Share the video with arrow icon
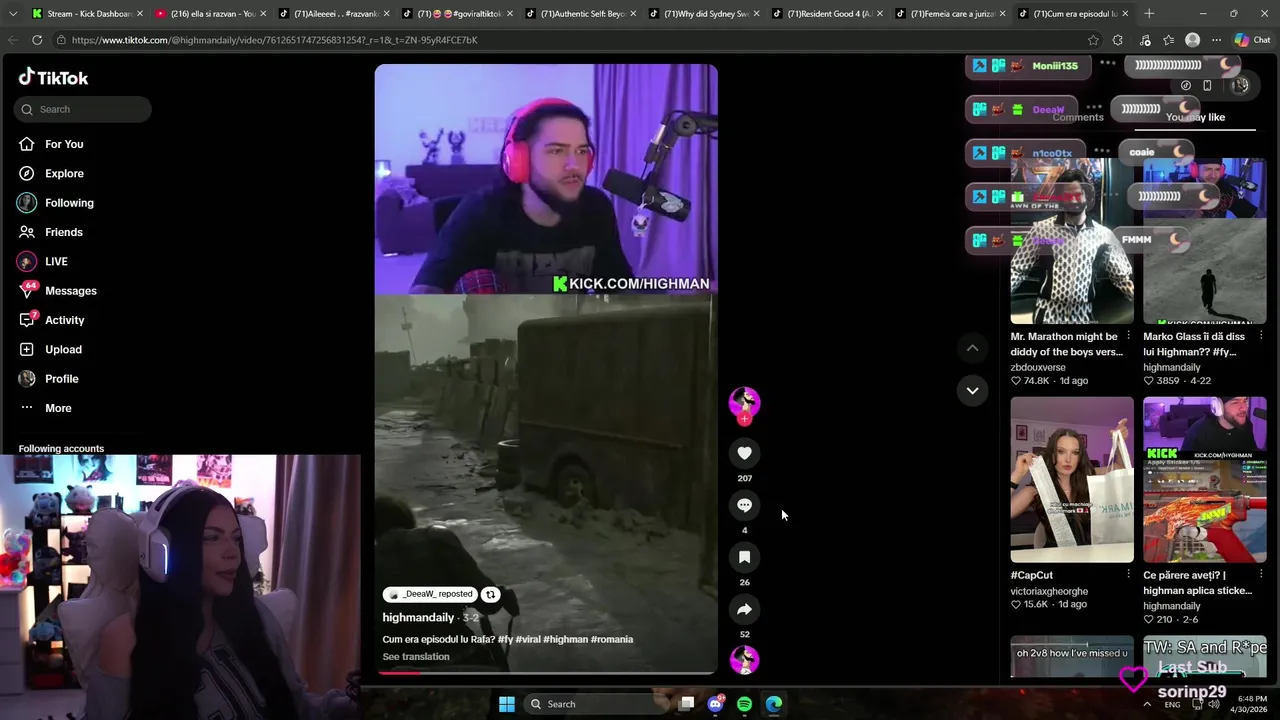This screenshot has width=1280, height=720. tap(744, 609)
